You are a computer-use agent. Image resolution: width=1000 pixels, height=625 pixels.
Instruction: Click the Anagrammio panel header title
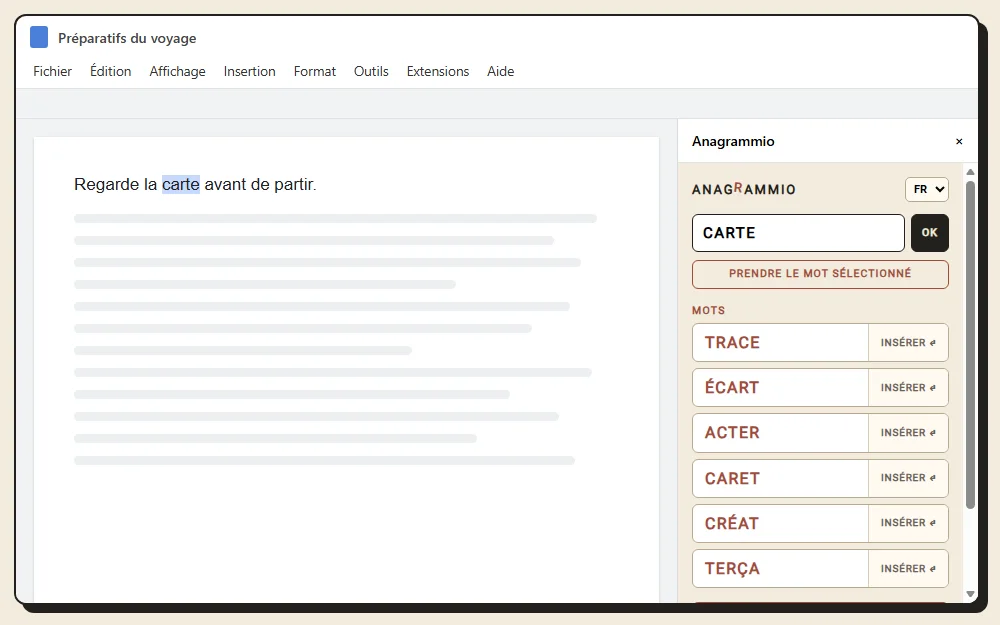(733, 142)
